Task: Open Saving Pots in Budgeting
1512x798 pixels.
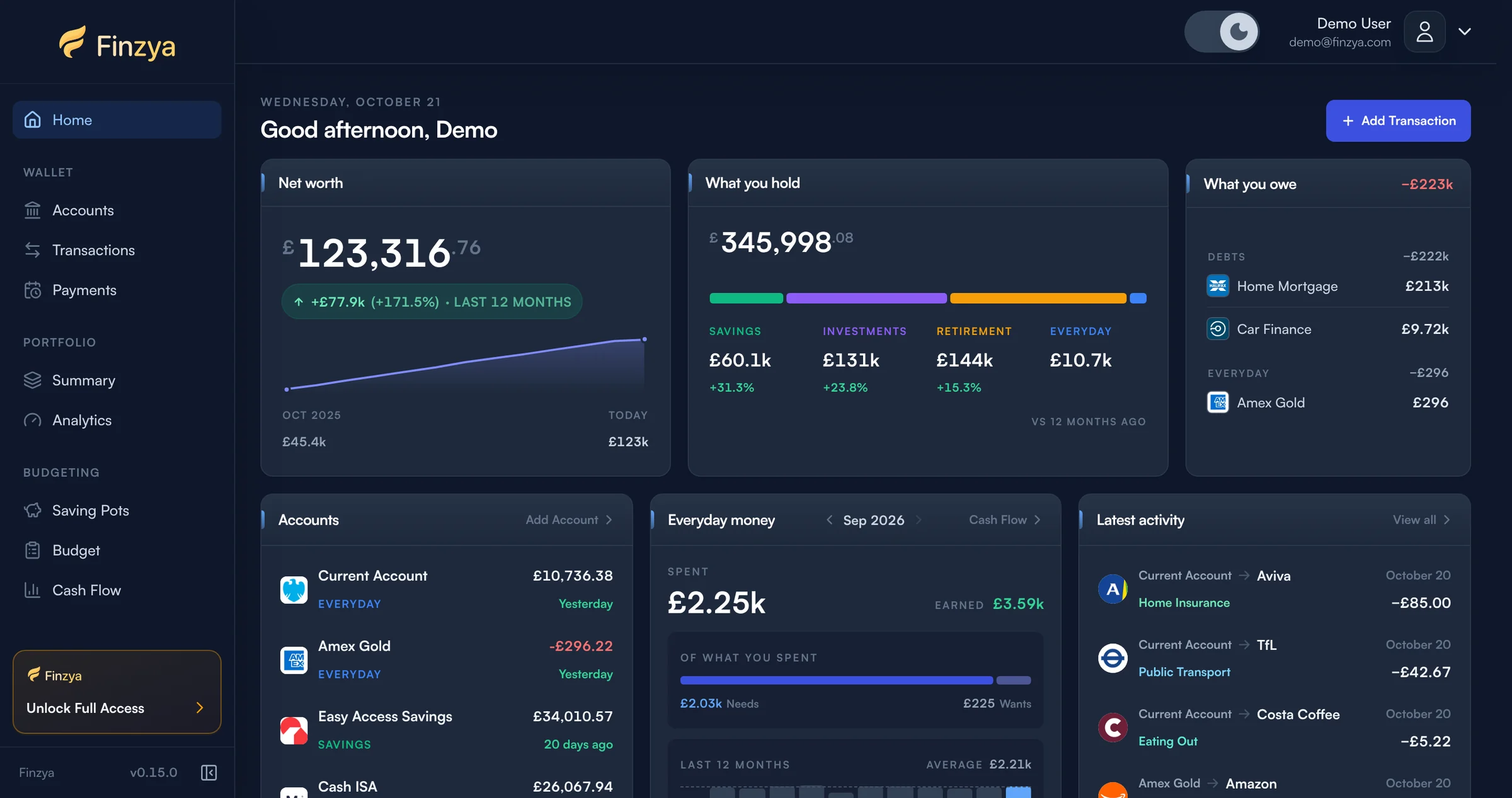Action: (x=117, y=510)
